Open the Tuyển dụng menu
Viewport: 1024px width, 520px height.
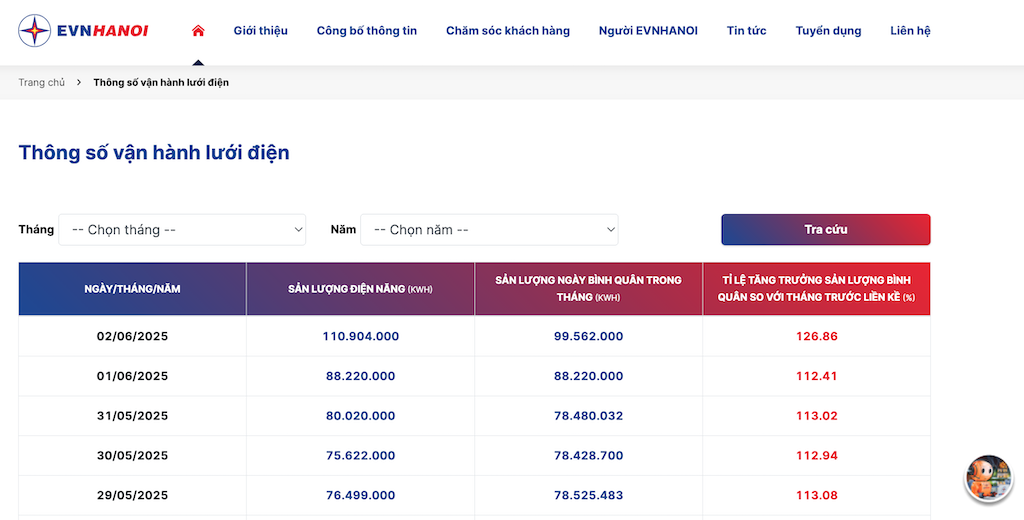coord(828,31)
